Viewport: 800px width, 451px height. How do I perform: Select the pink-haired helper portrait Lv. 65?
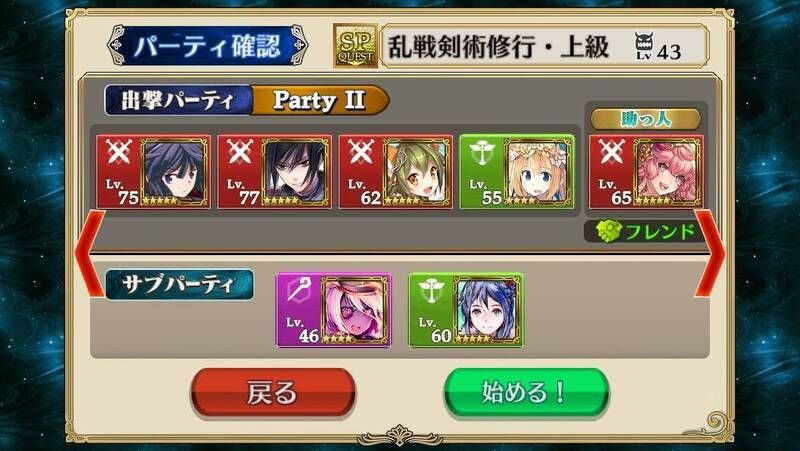click(x=667, y=172)
